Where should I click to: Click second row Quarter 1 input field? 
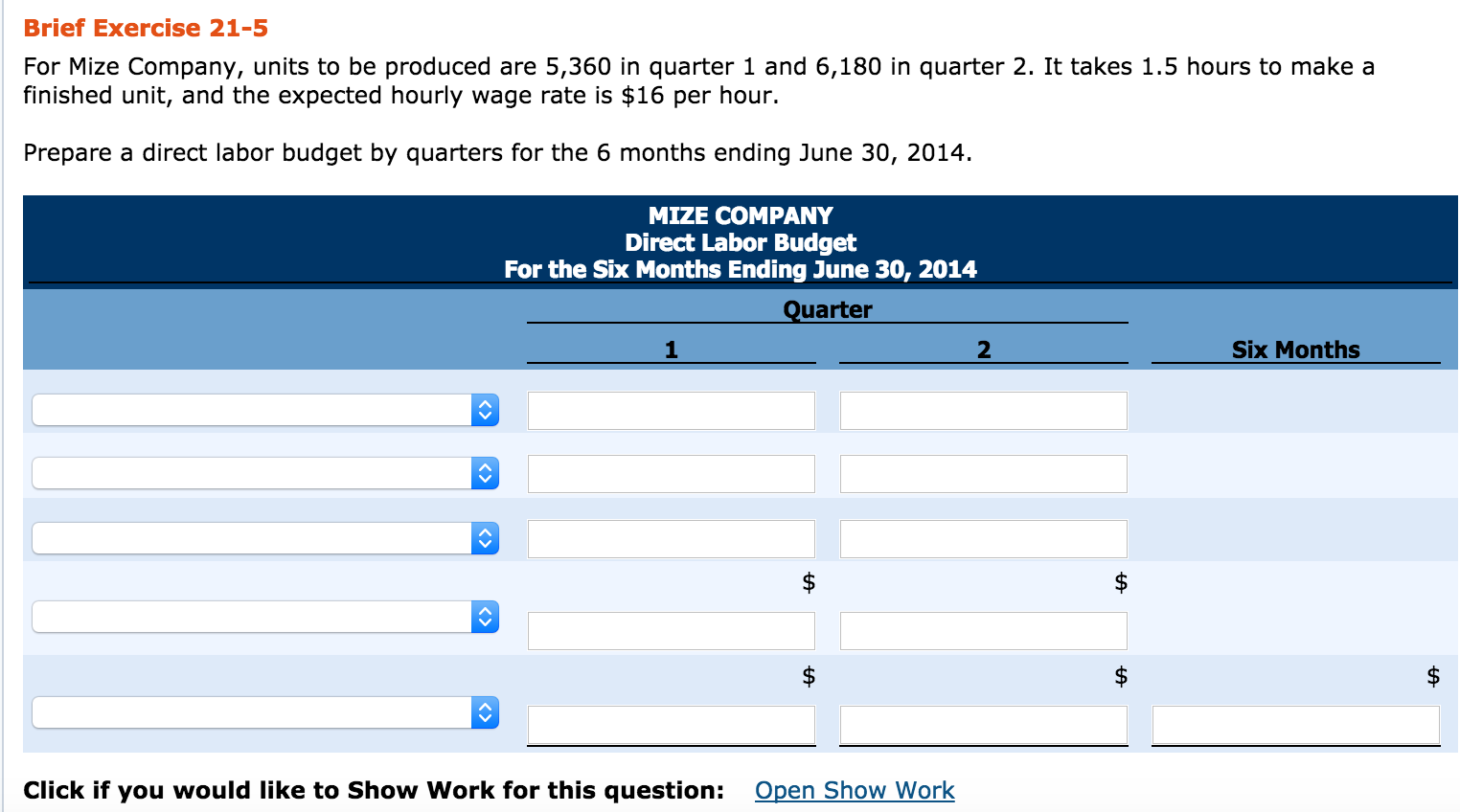[x=672, y=474]
